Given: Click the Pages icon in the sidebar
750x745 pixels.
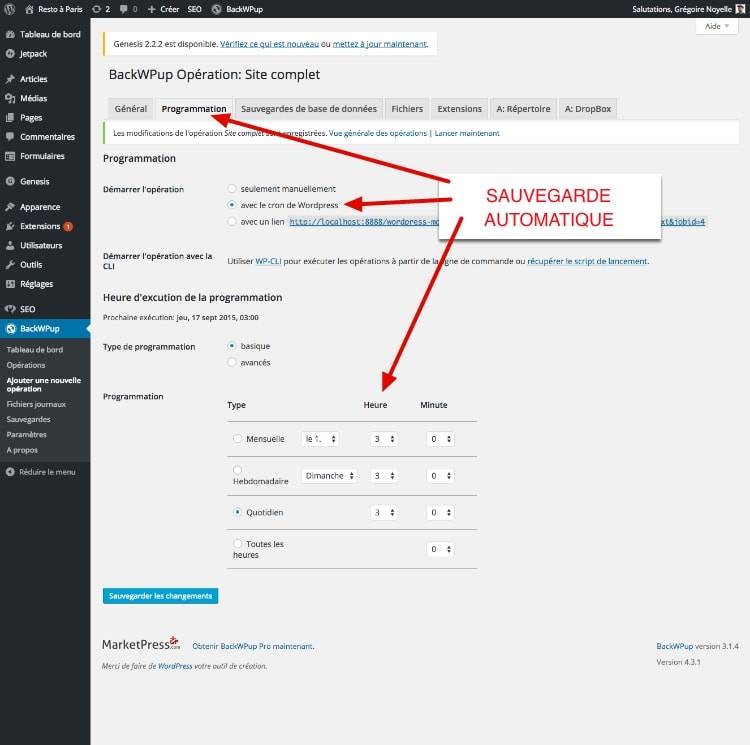Looking at the screenshot, I should [x=10, y=117].
